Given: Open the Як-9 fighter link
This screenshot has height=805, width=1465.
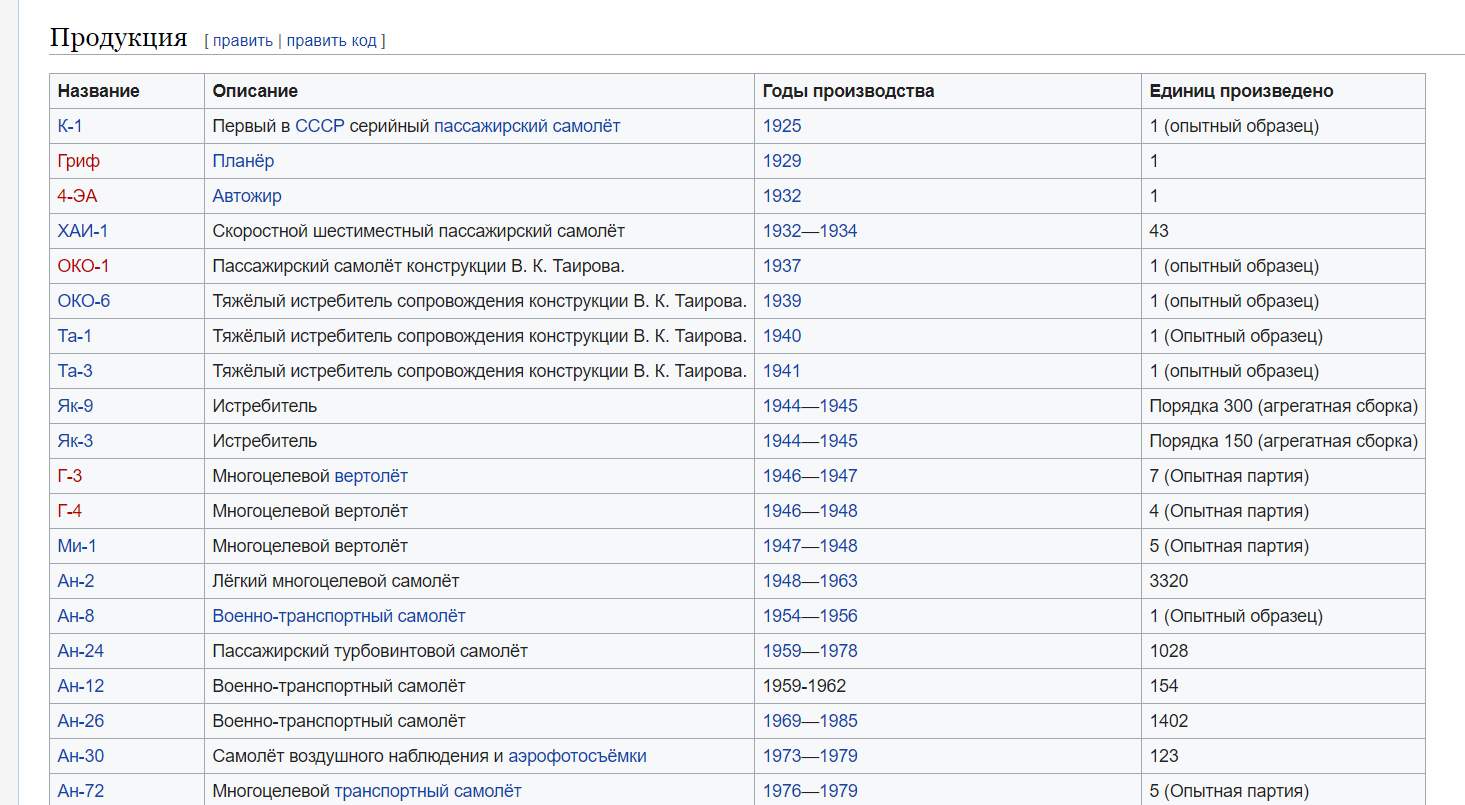Looking at the screenshot, I should [76, 406].
